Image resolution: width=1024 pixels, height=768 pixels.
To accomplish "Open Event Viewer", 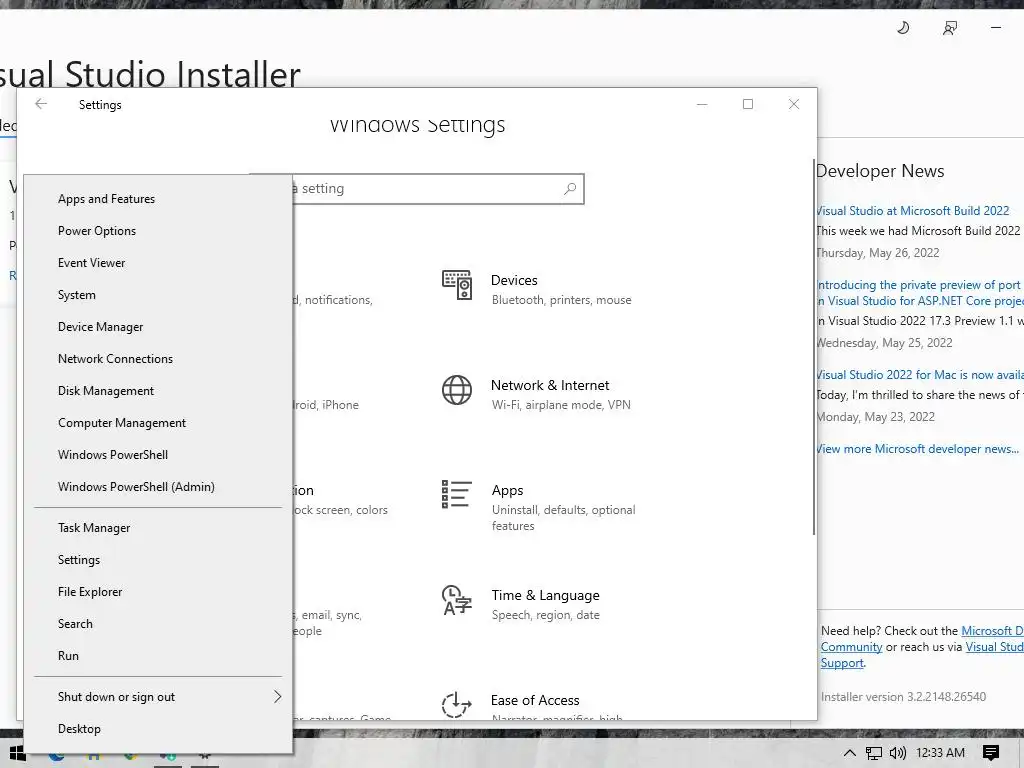I will tap(158, 263).
